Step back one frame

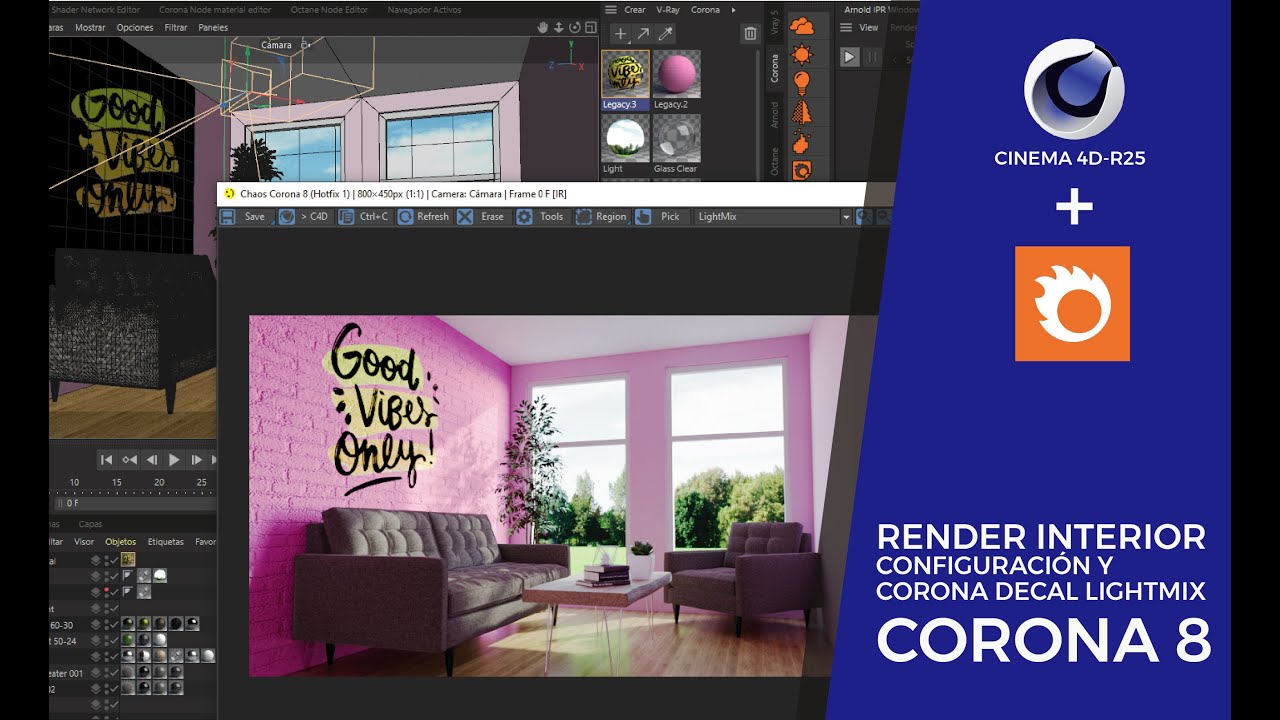(151, 460)
